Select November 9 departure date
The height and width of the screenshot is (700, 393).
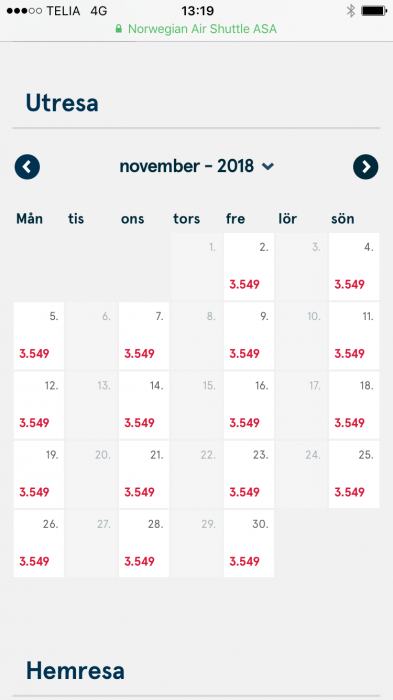pos(249,336)
